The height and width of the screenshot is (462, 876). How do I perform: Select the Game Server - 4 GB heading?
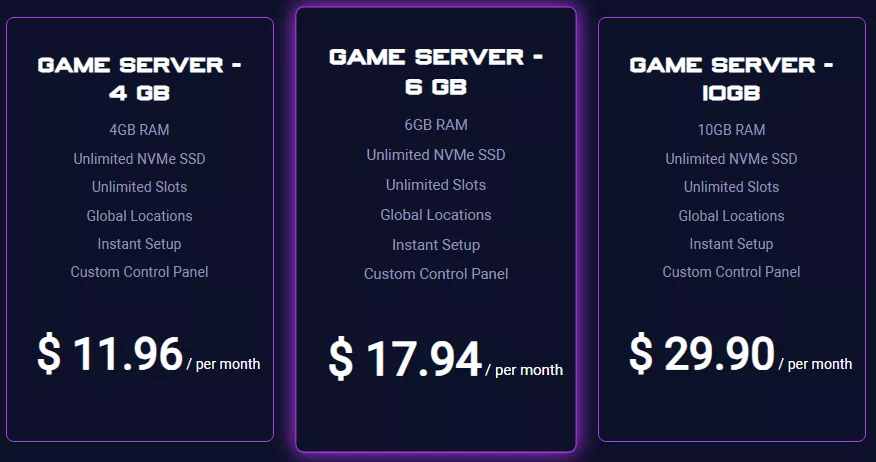tap(140, 79)
